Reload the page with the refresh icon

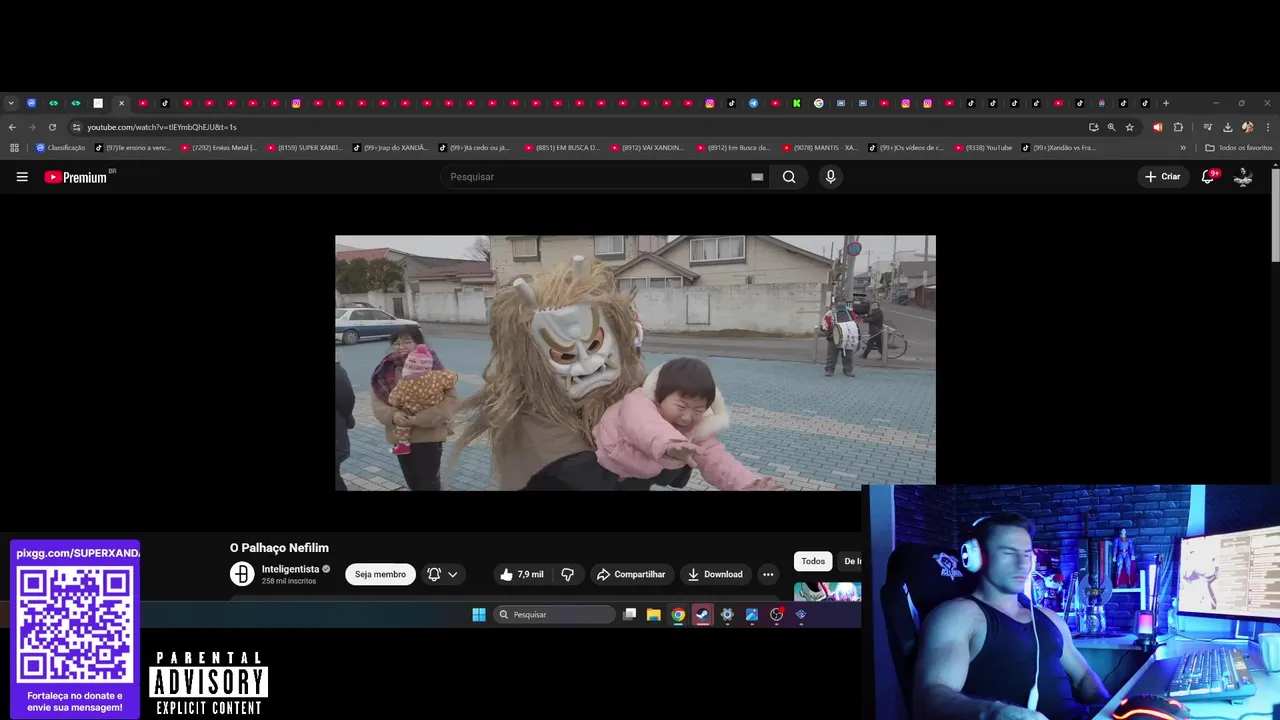coord(52,127)
